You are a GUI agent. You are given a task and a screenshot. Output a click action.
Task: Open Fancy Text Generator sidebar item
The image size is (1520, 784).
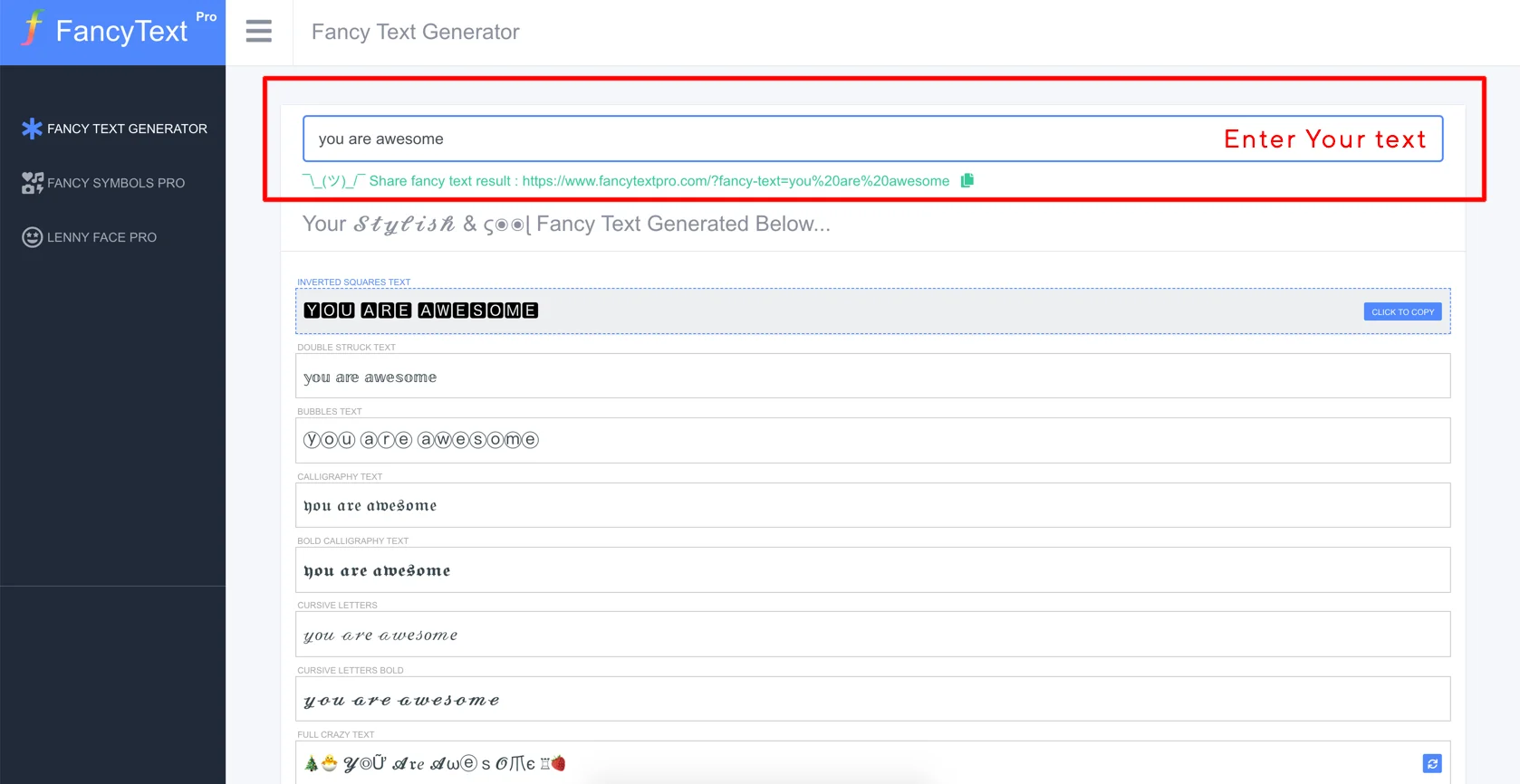pos(113,129)
